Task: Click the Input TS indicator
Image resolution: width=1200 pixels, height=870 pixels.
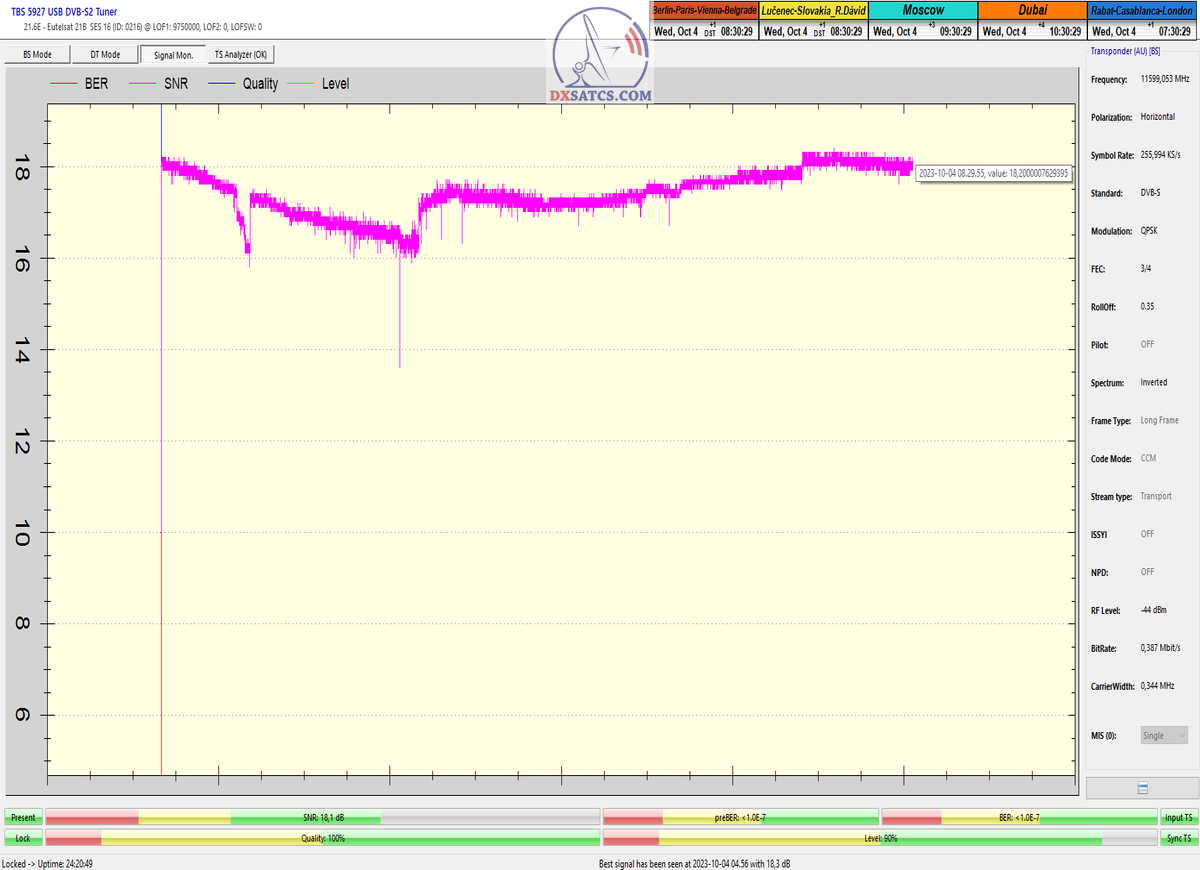Action: (1177, 818)
